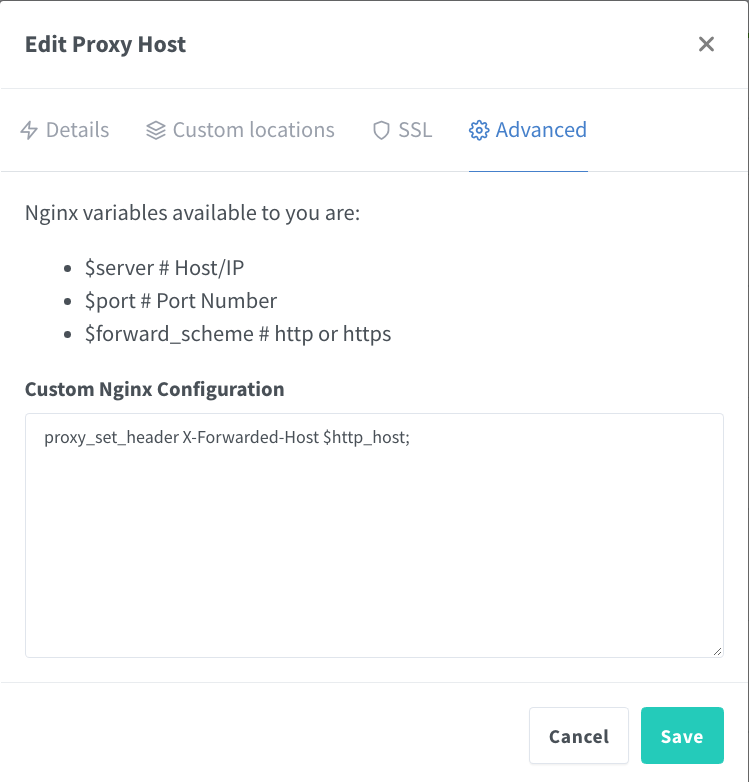Click the Custom Nginx Configuration label

coord(154,389)
